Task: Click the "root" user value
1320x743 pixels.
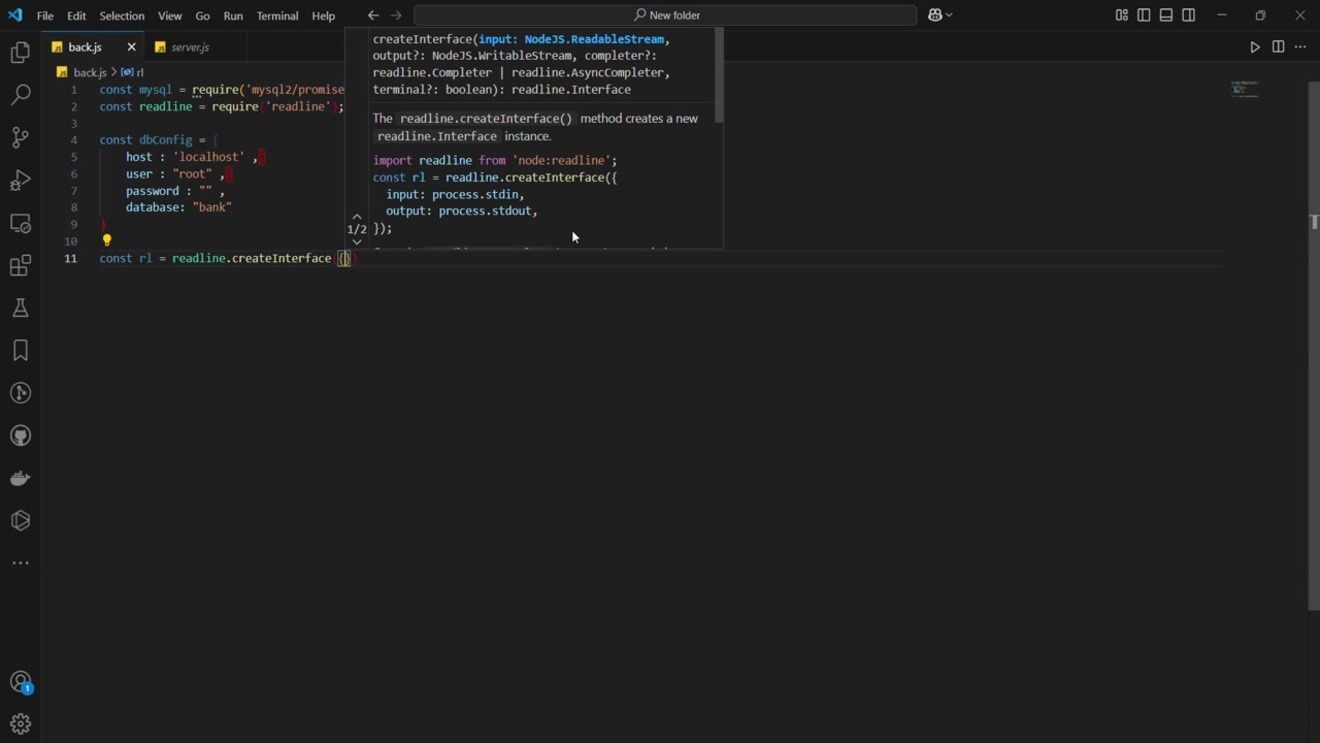Action: [192, 174]
